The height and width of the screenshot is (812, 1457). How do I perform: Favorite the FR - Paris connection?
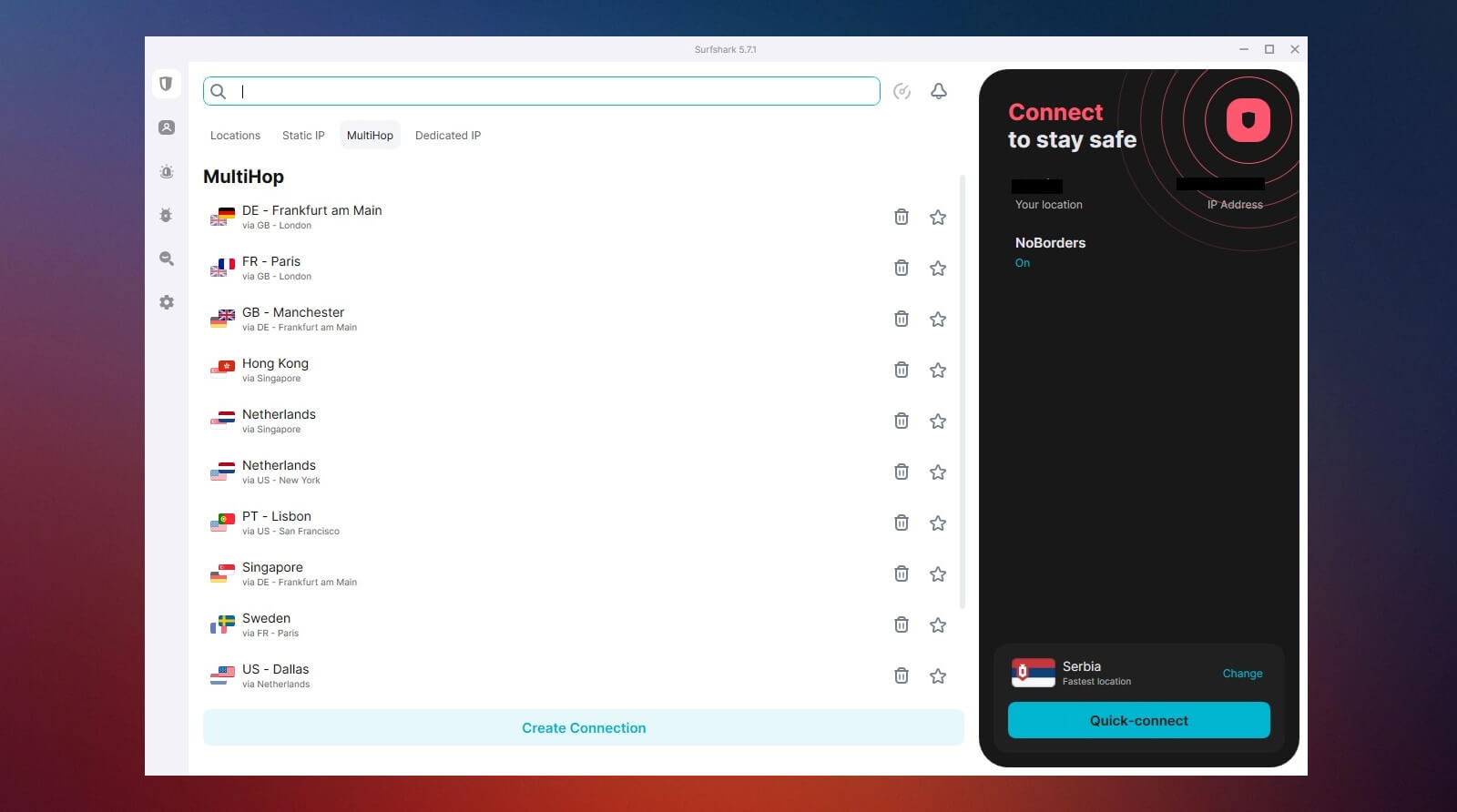tap(937, 268)
